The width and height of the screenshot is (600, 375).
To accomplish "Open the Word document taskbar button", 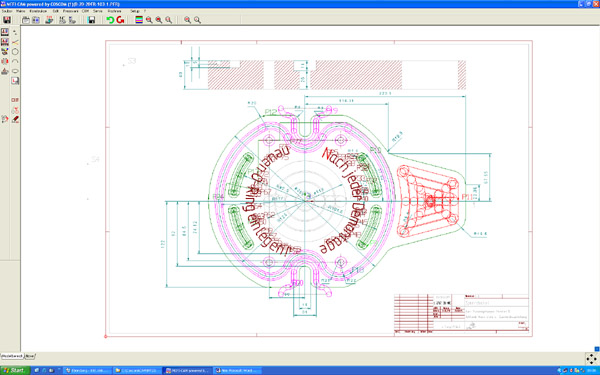I will (237, 370).
